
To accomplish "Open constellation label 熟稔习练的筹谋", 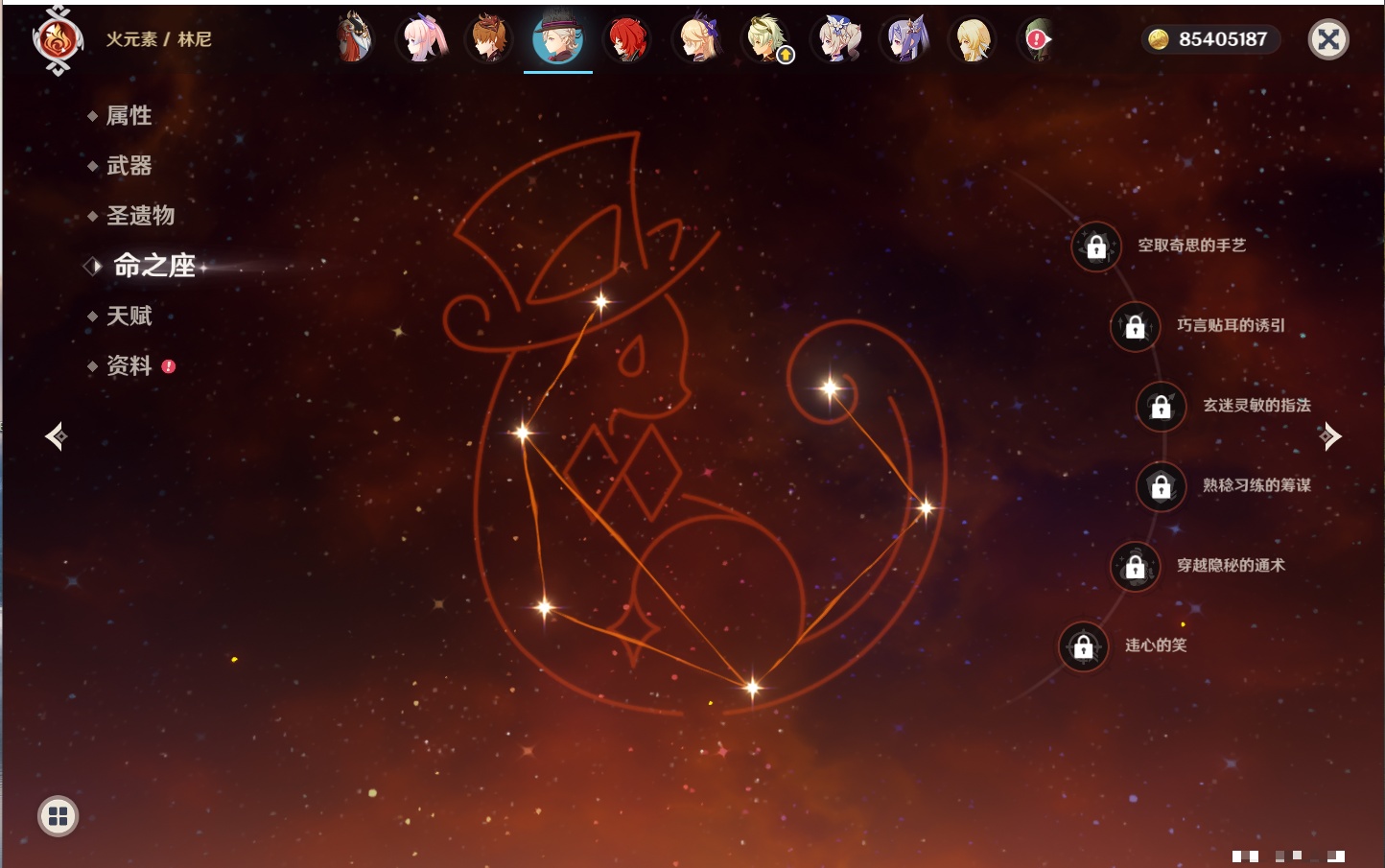I will tap(1256, 485).
